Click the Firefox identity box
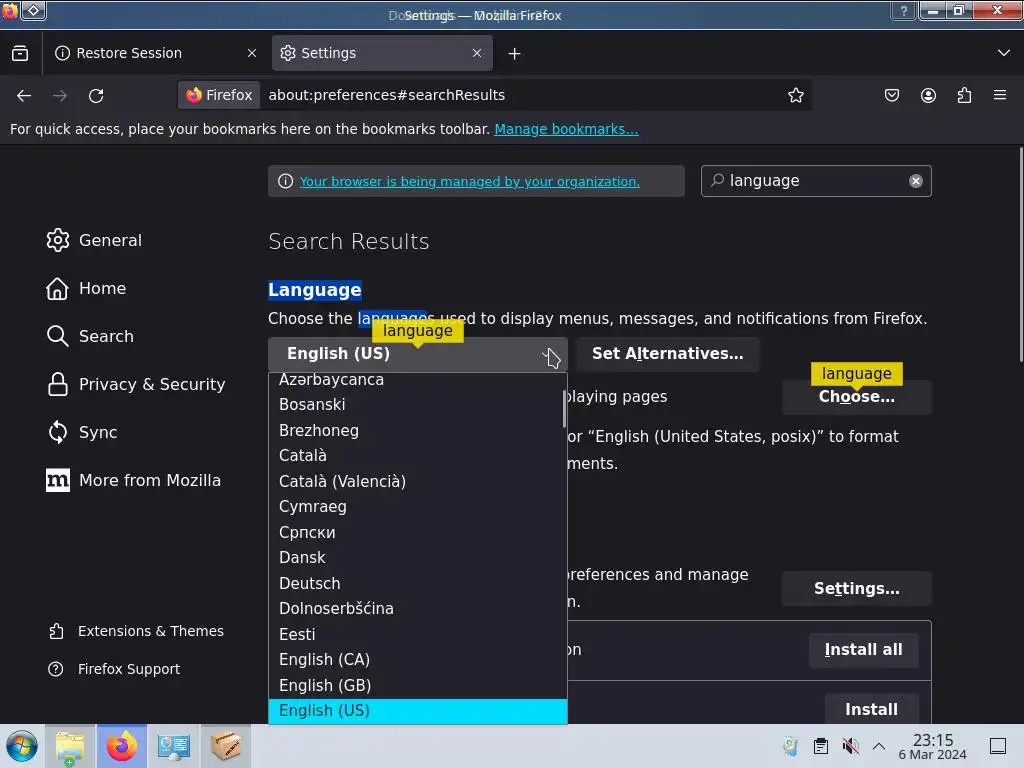The image size is (1024, 768). [219, 95]
